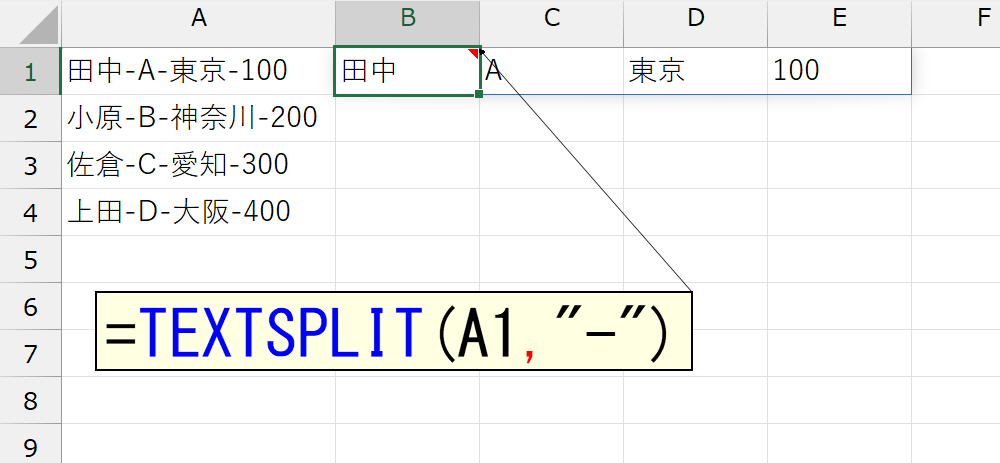Click cell C1 showing A
Viewport: 1000px width, 463px height.
[552, 71]
